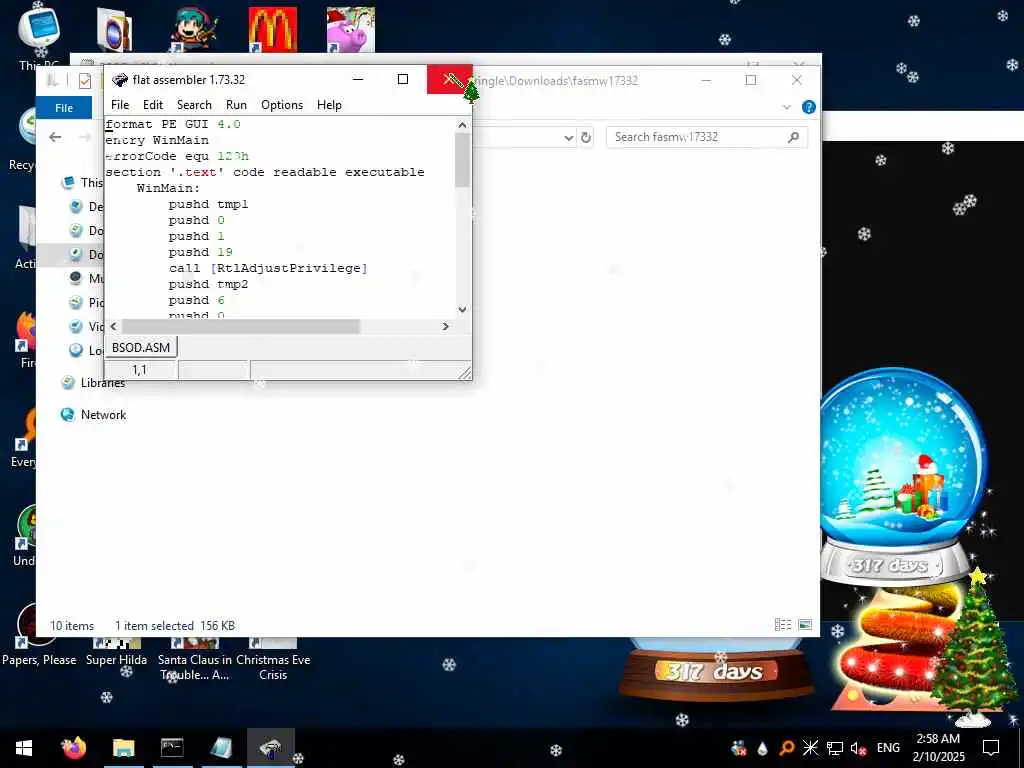Expand the address bar history dropdown
This screenshot has height=768, width=1024.
pos(568,137)
